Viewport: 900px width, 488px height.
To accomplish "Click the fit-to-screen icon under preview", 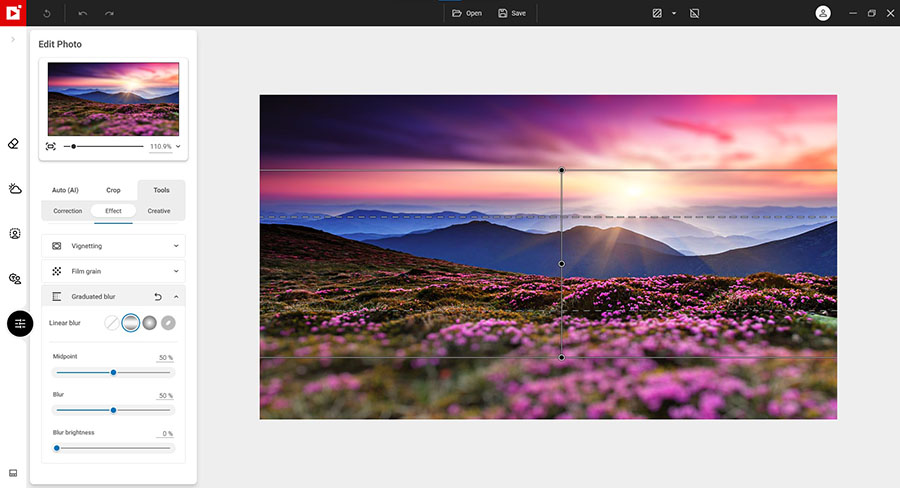I will pos(51,146).
